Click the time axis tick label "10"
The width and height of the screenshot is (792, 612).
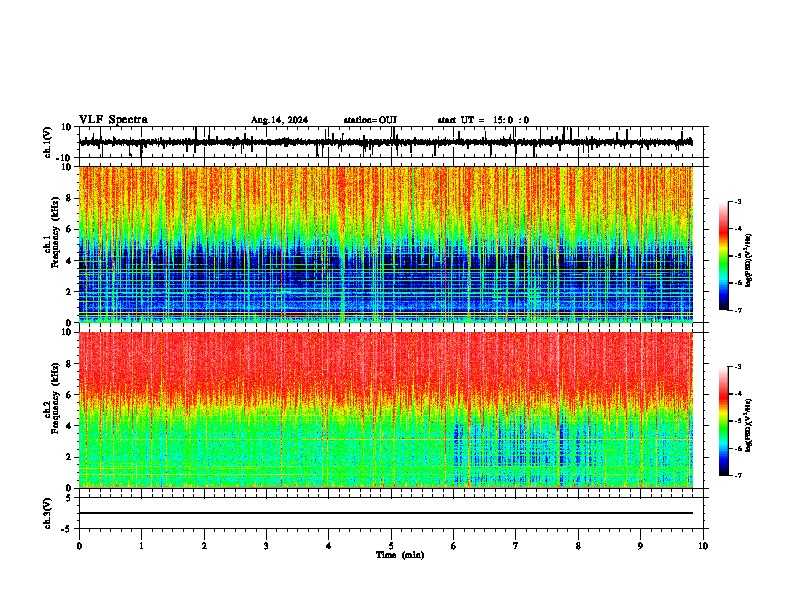click(x=703, y=546)
